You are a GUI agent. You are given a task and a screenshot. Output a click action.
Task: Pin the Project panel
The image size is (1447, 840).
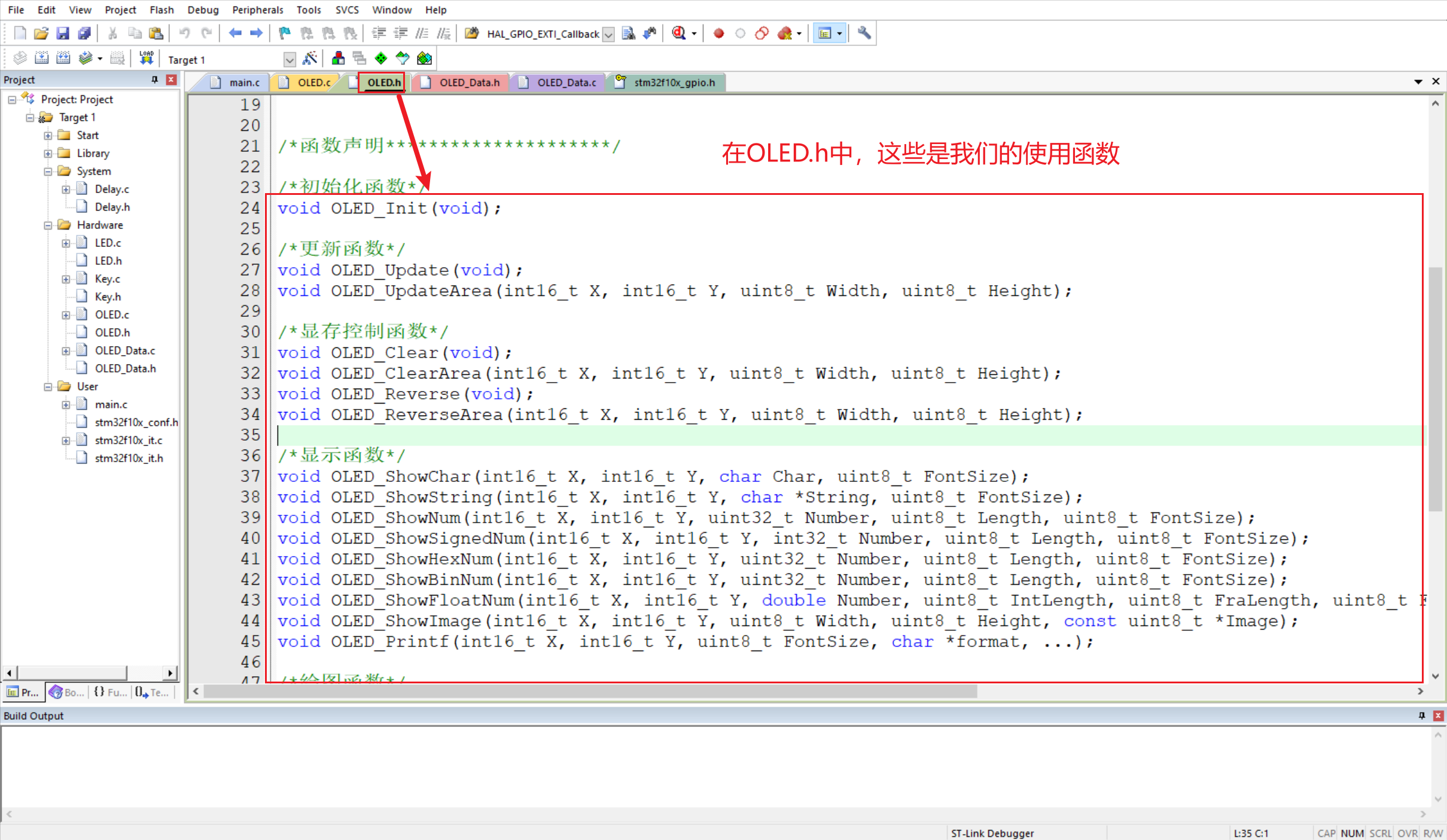(x=154, y=80)
